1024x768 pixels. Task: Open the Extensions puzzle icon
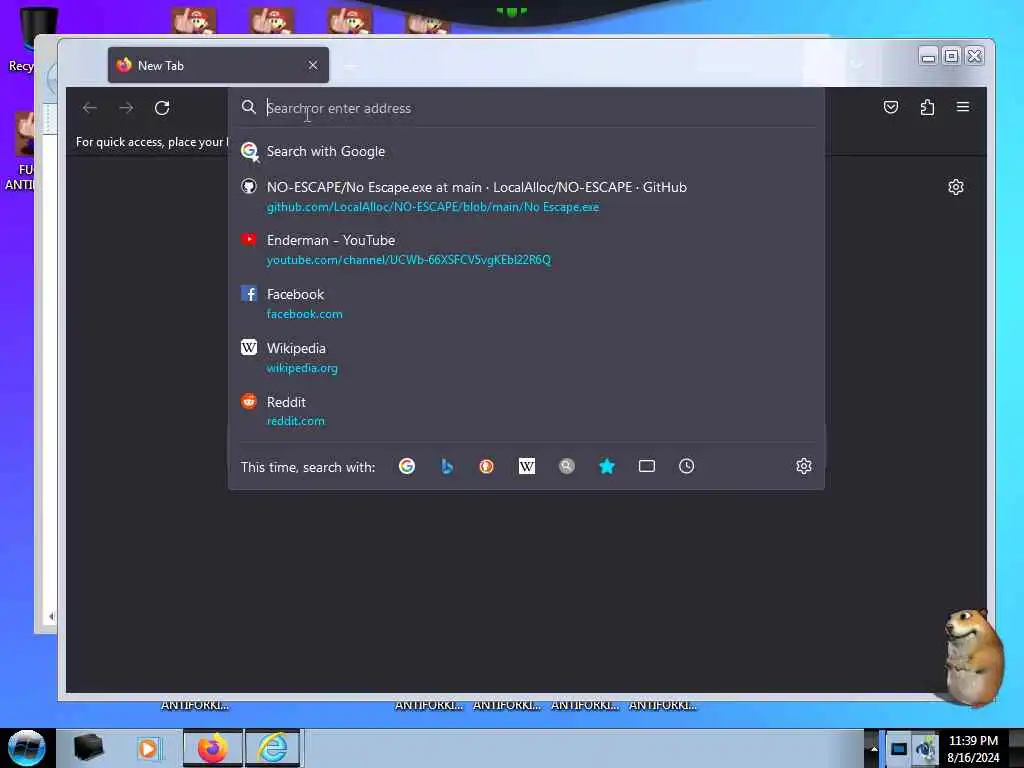coord(927,107)
